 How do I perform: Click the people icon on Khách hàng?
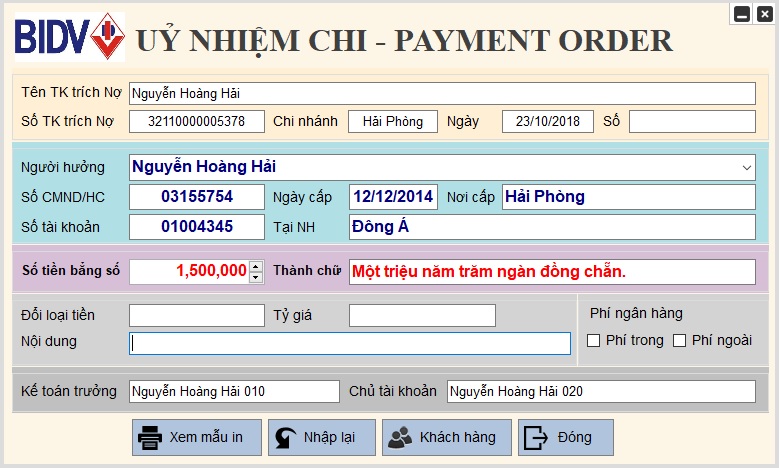[400, 437]
